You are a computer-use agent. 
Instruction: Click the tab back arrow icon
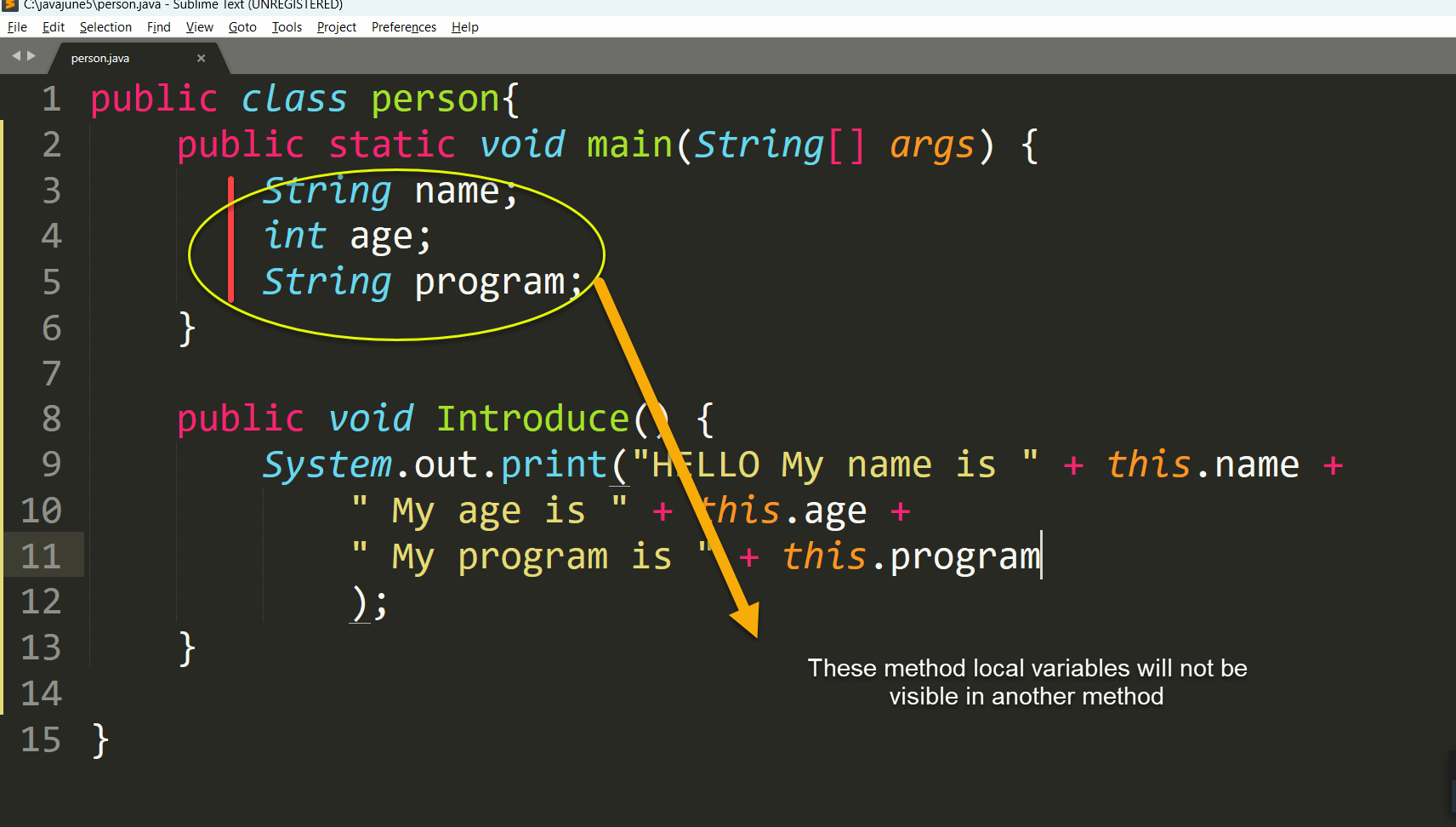pos(16,56)
